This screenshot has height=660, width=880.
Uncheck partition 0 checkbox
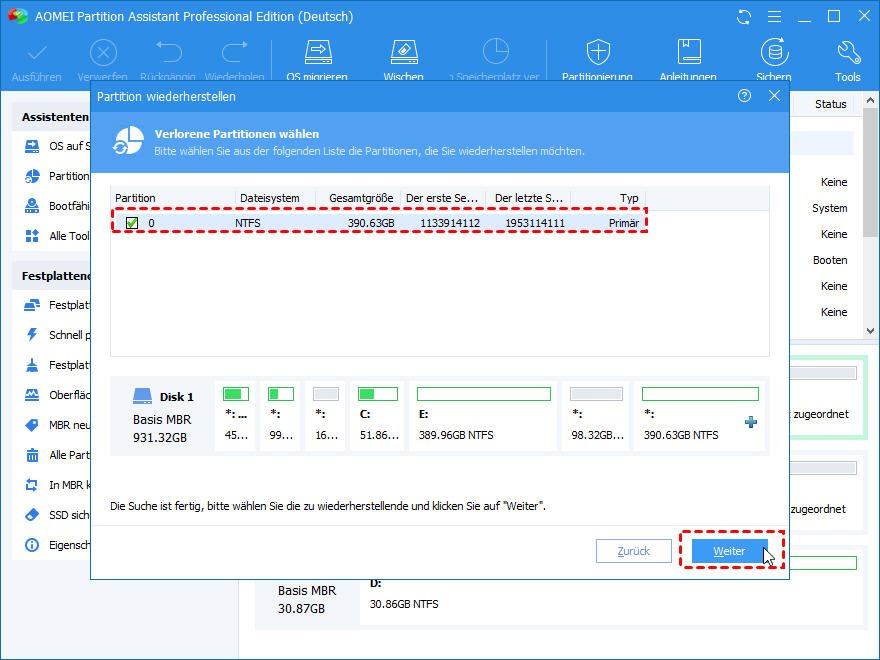[x=132, y=223]
